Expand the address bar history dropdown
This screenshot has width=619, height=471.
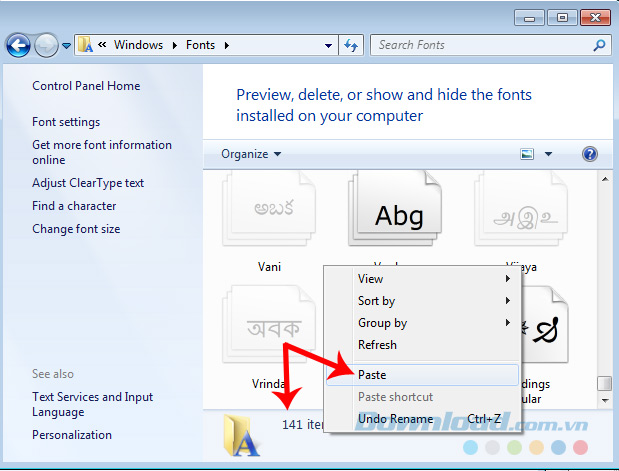pyautogui.click(x=329, y=45)
